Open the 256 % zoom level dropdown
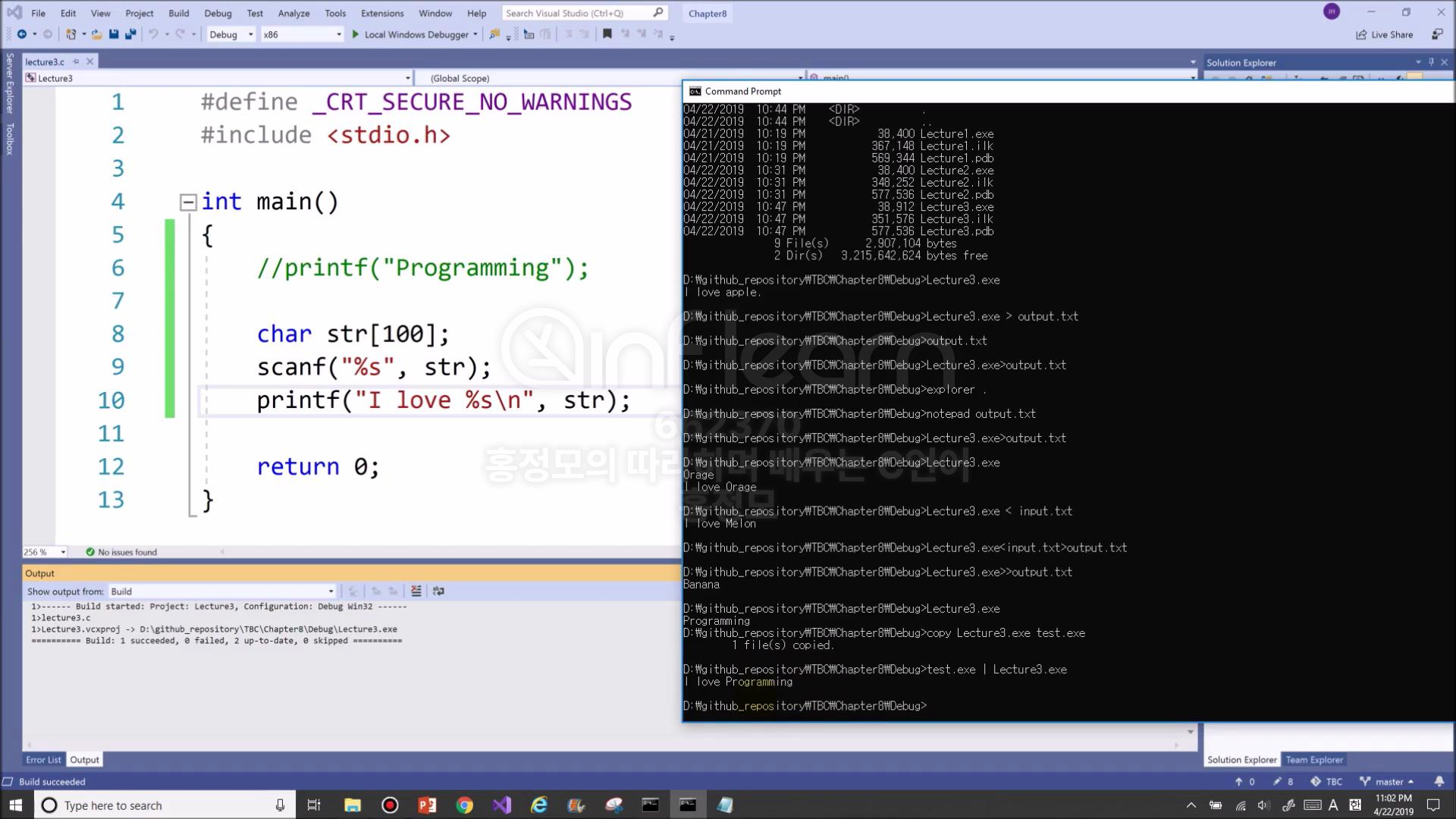 click(x=45, y=552)
